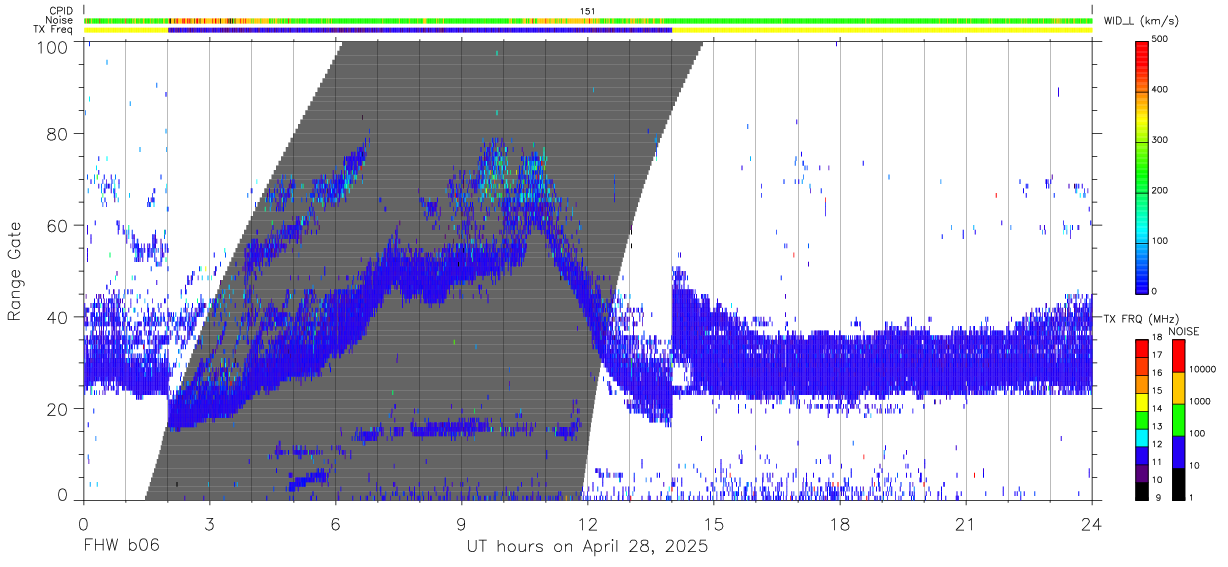This screenshot has height=567, width=1228.
Task: Click the blue 10 swatch in NOISE legend
Action: (1178, 452)
